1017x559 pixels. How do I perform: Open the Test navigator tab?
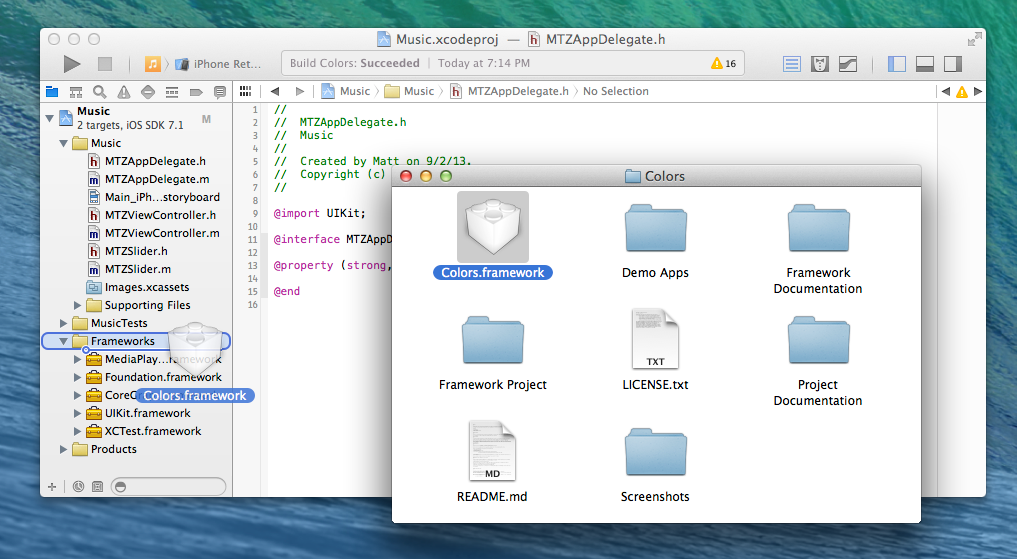tap(148, 91)
